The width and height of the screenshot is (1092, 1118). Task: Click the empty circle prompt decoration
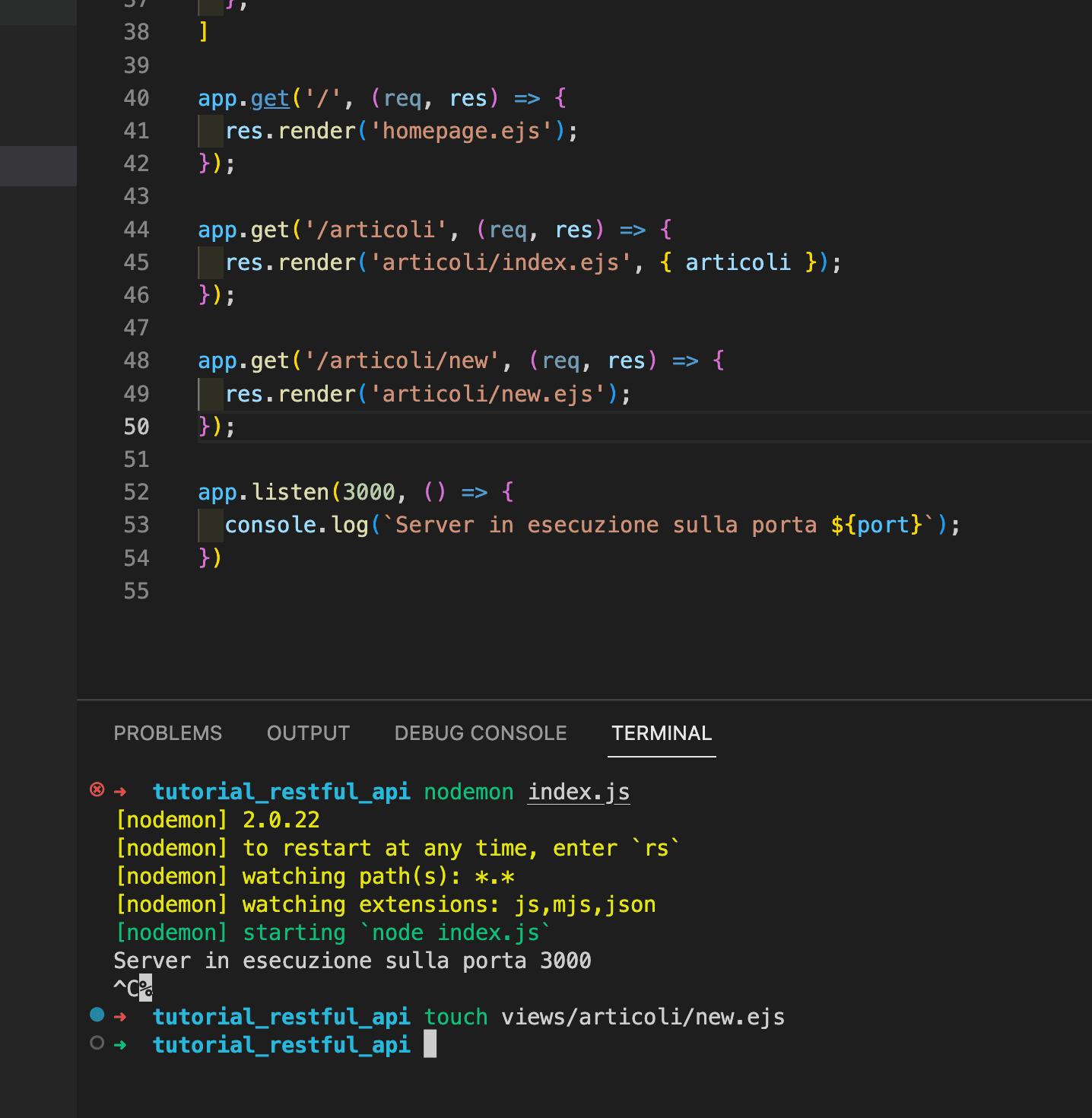(97, 1043)
